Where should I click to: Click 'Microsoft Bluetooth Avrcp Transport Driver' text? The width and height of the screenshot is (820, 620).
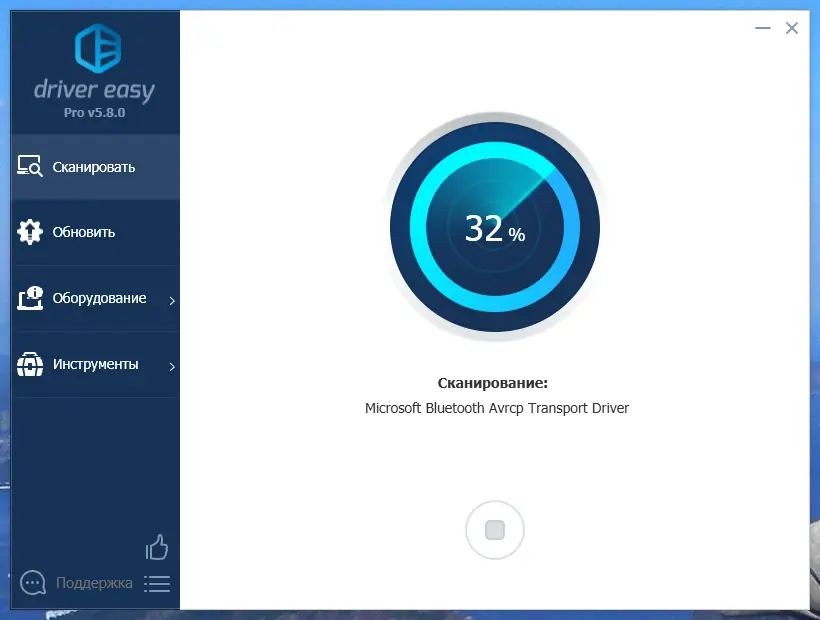[497, 408]
